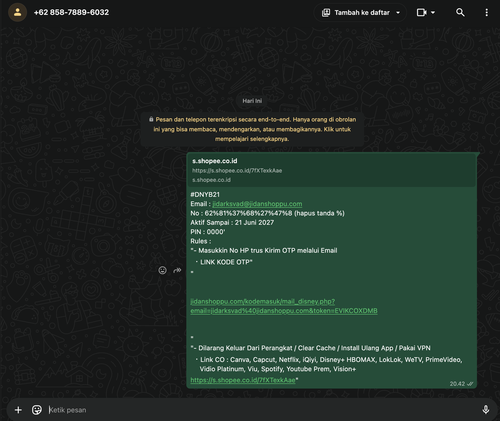The height and width of the screenshot is (421, 500).
Task: Forward the message with the arrow icon
Action: click(x=177, y=270)
